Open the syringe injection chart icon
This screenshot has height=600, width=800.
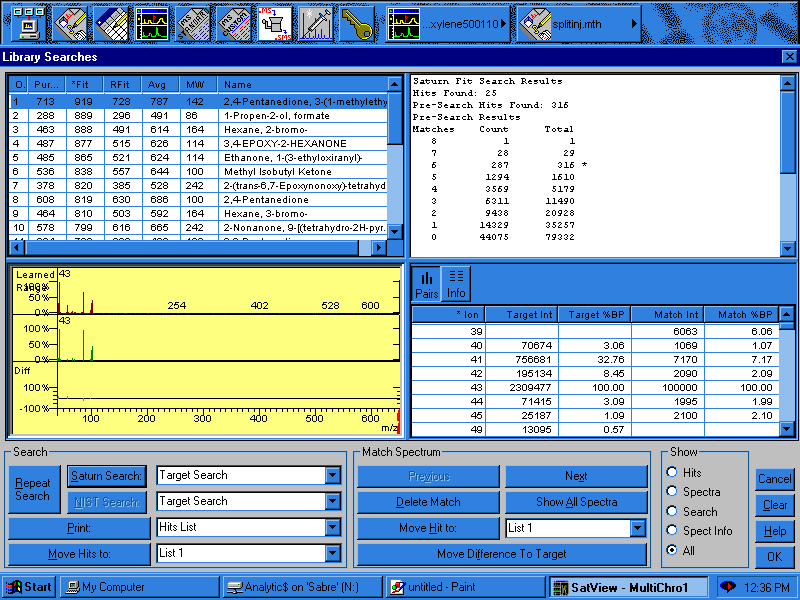[x=315, y=24]
